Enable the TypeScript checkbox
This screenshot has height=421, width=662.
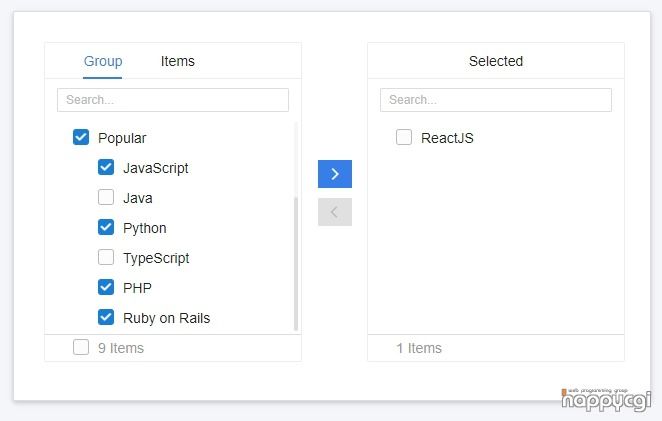pos(106,257)
